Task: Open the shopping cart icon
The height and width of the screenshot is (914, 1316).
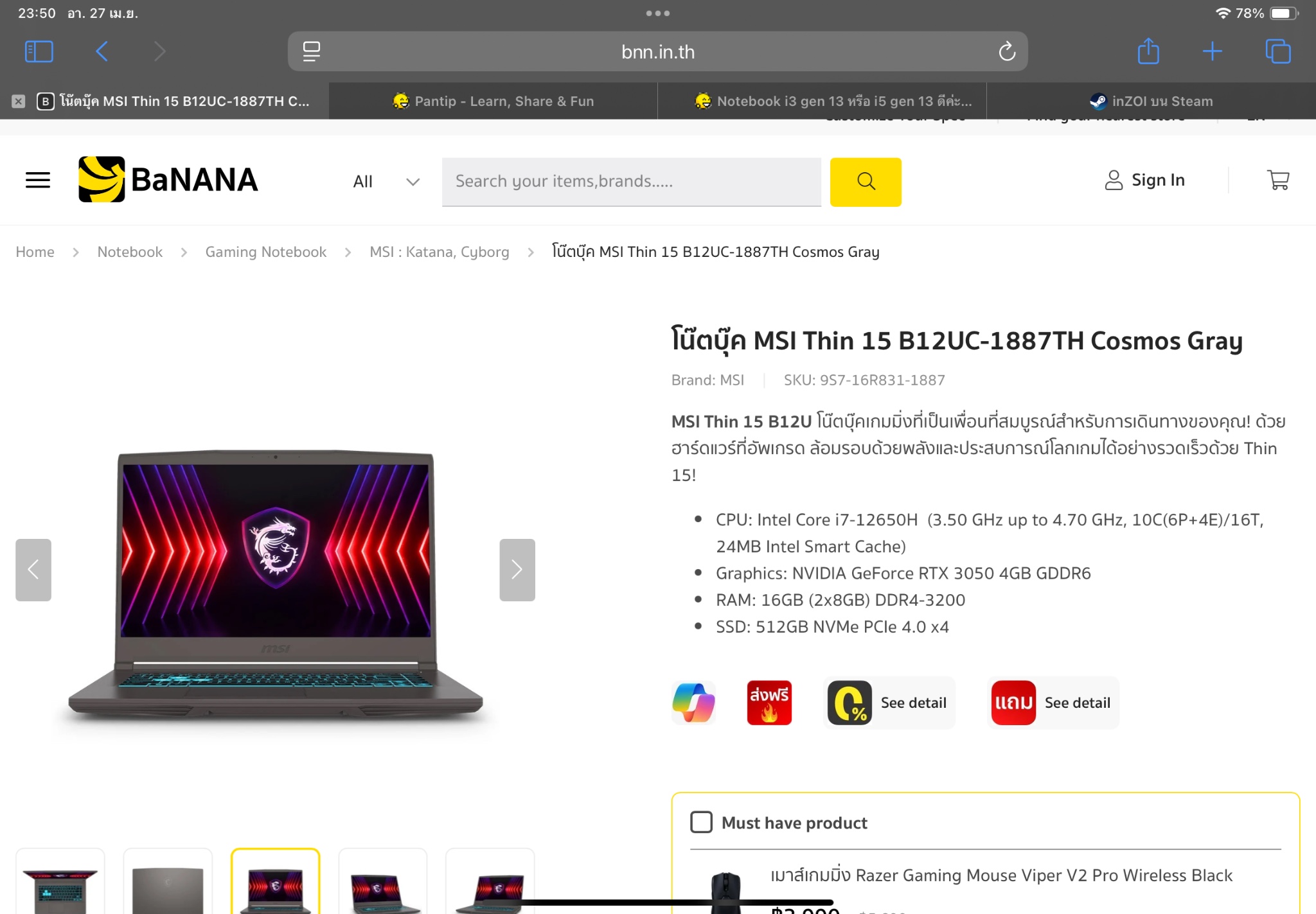Action: tap(1278, 180)
